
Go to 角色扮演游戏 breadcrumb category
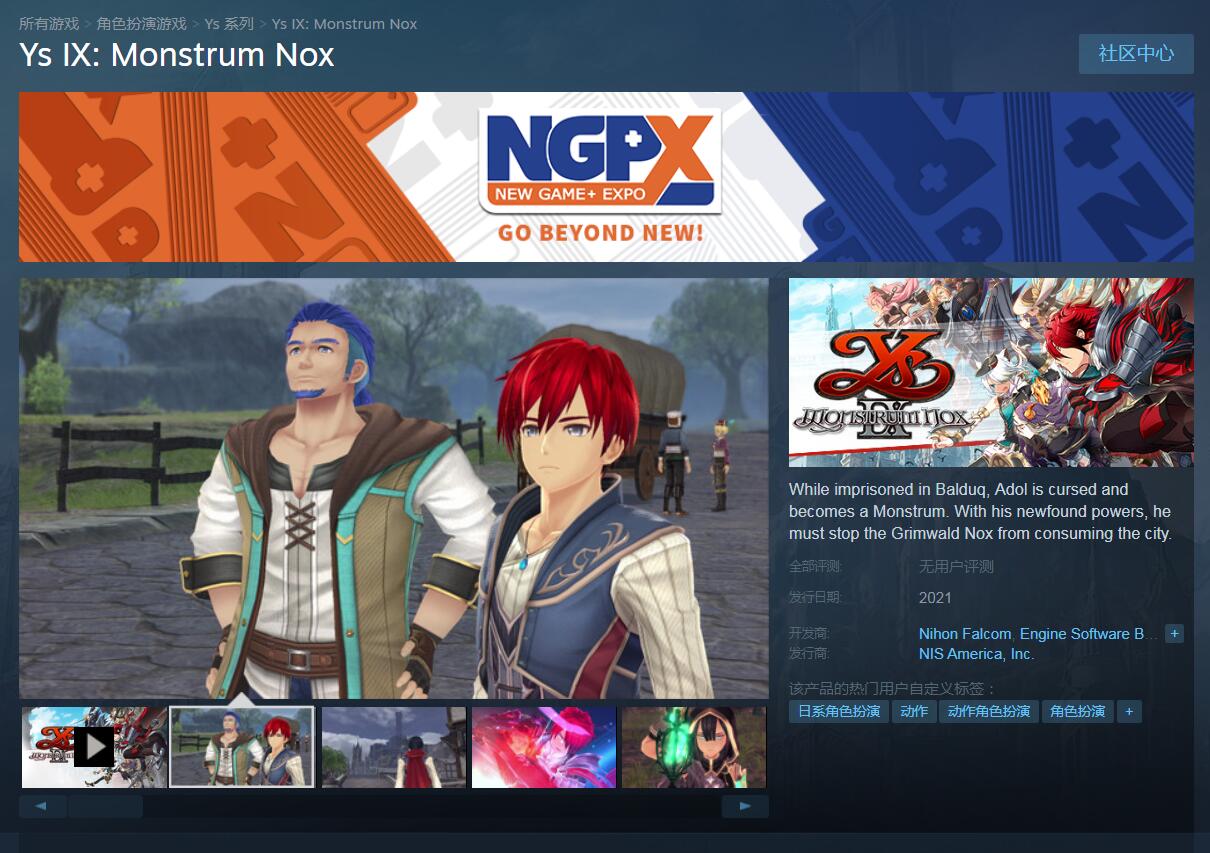(142, 23)
